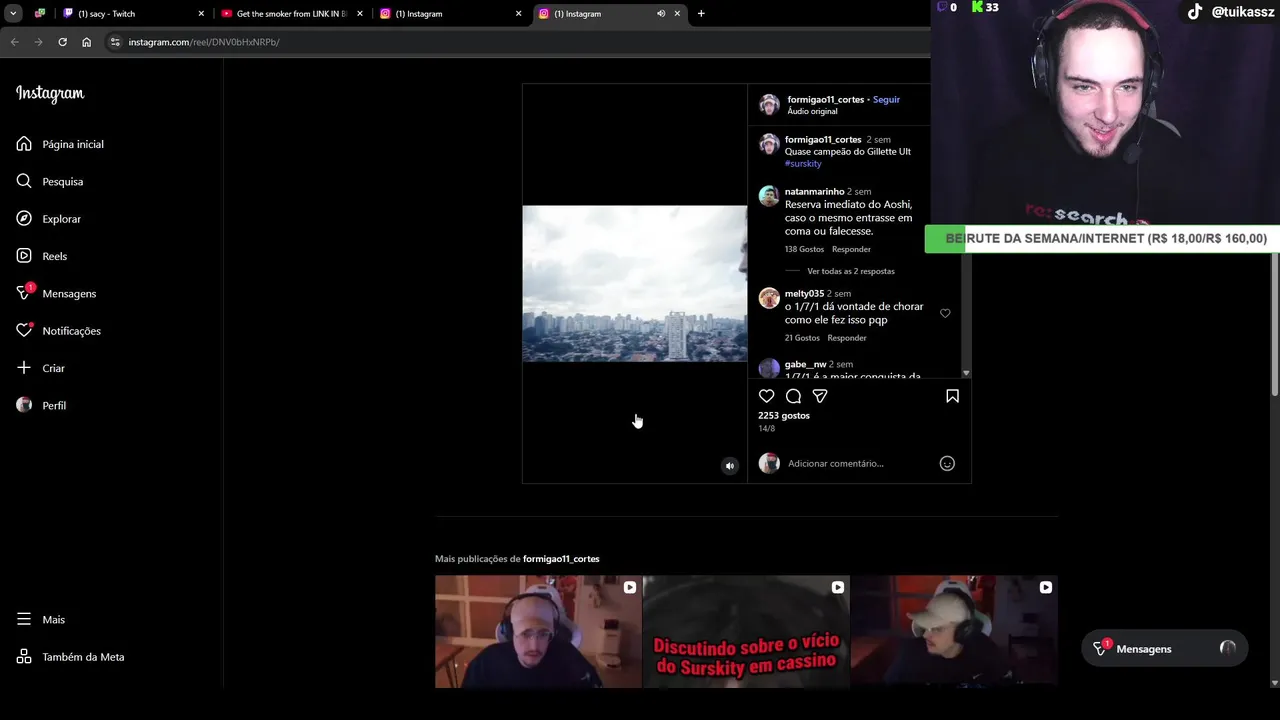Open formigao11_cortes link under Mais publicações

click(x=561, y=559)
